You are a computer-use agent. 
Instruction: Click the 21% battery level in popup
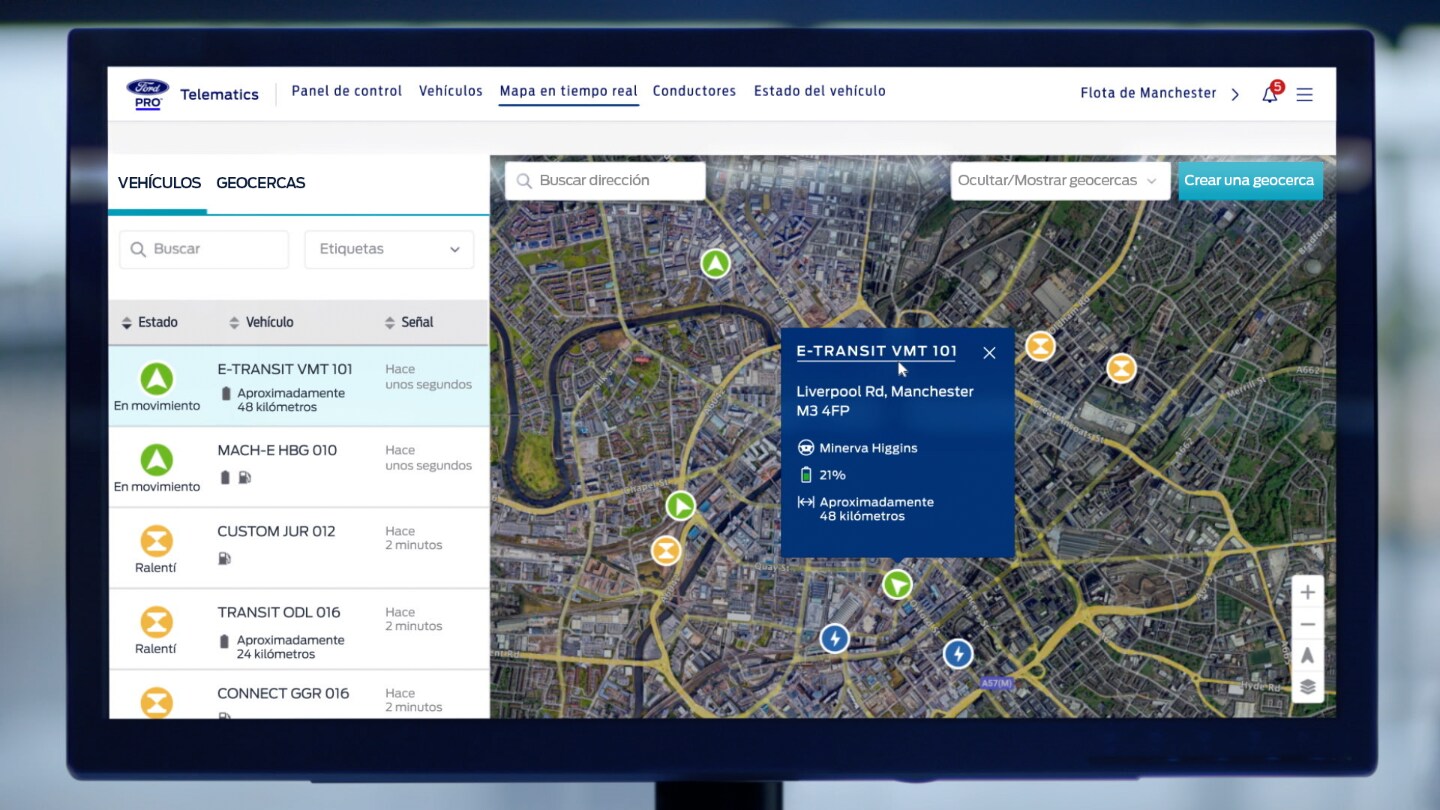(x=832, y=475)
